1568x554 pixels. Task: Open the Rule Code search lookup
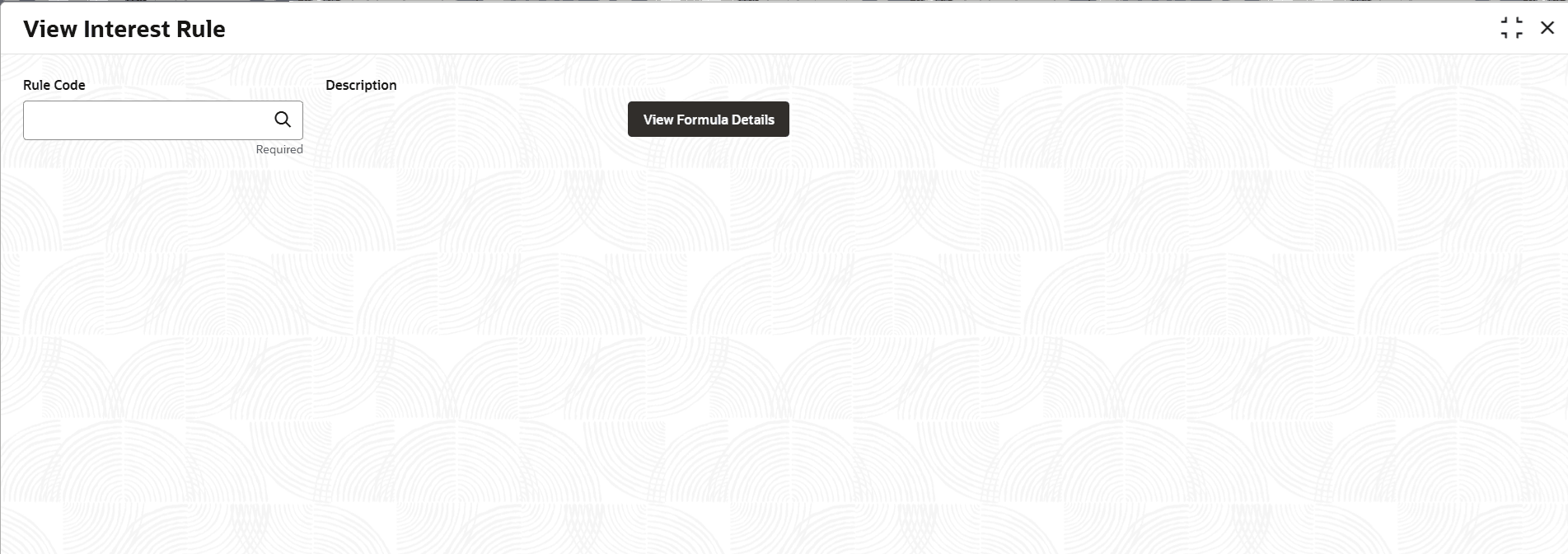(x=283, y=120)
